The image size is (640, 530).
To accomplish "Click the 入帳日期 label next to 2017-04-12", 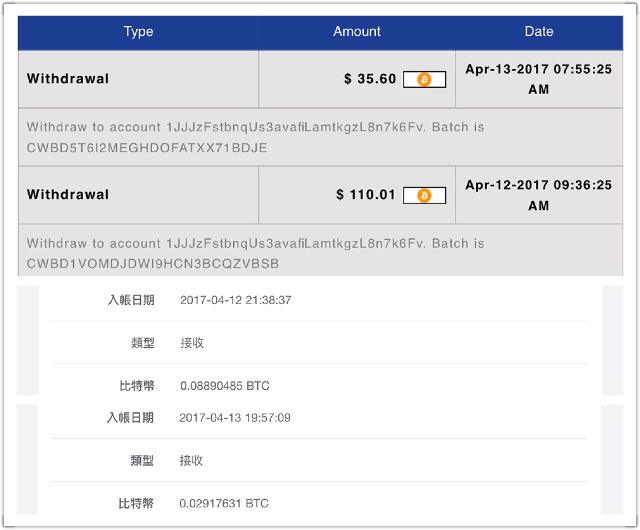I will tap(131, 300).
